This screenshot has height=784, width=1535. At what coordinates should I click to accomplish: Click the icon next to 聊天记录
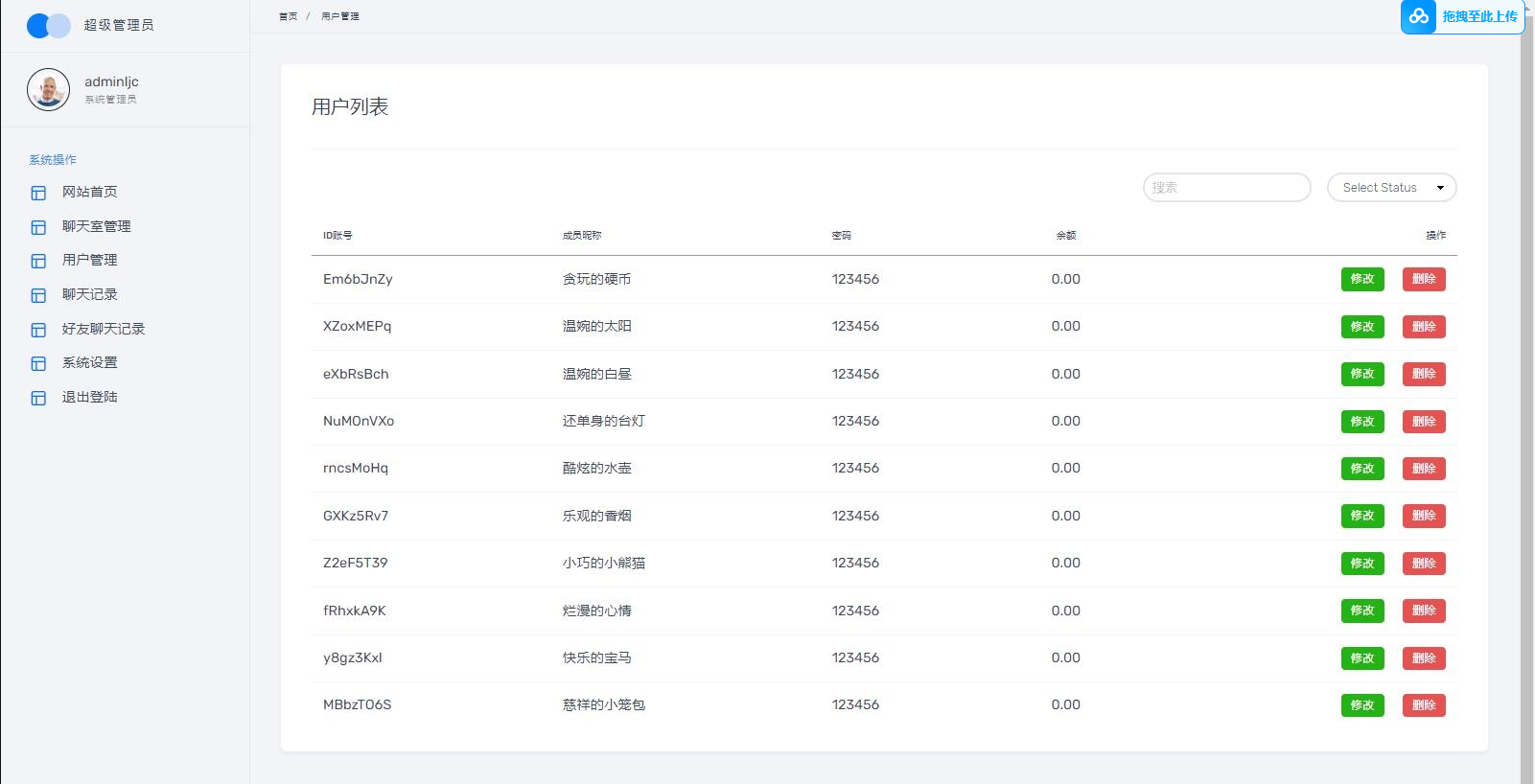38,295
